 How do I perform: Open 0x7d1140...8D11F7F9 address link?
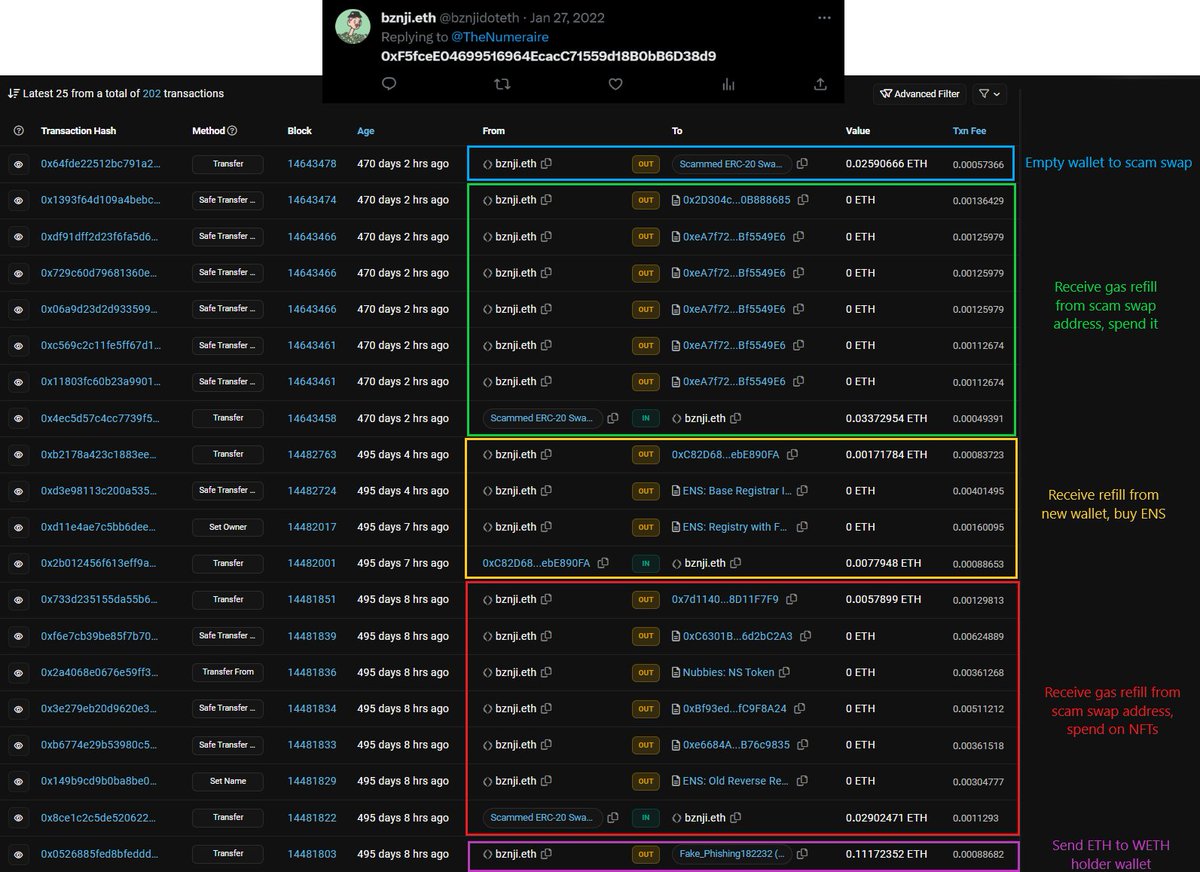point(725,599)
